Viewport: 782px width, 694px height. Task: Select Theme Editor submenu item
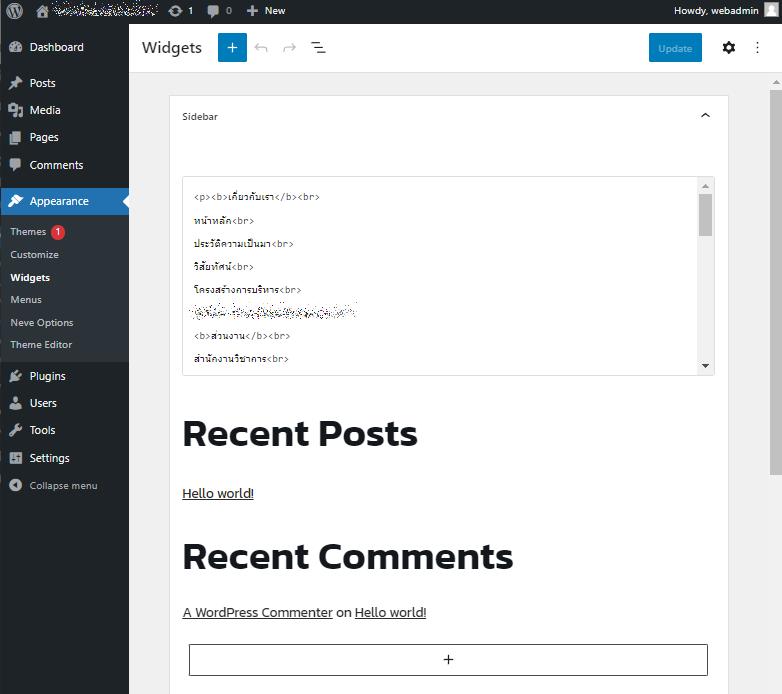41,345
